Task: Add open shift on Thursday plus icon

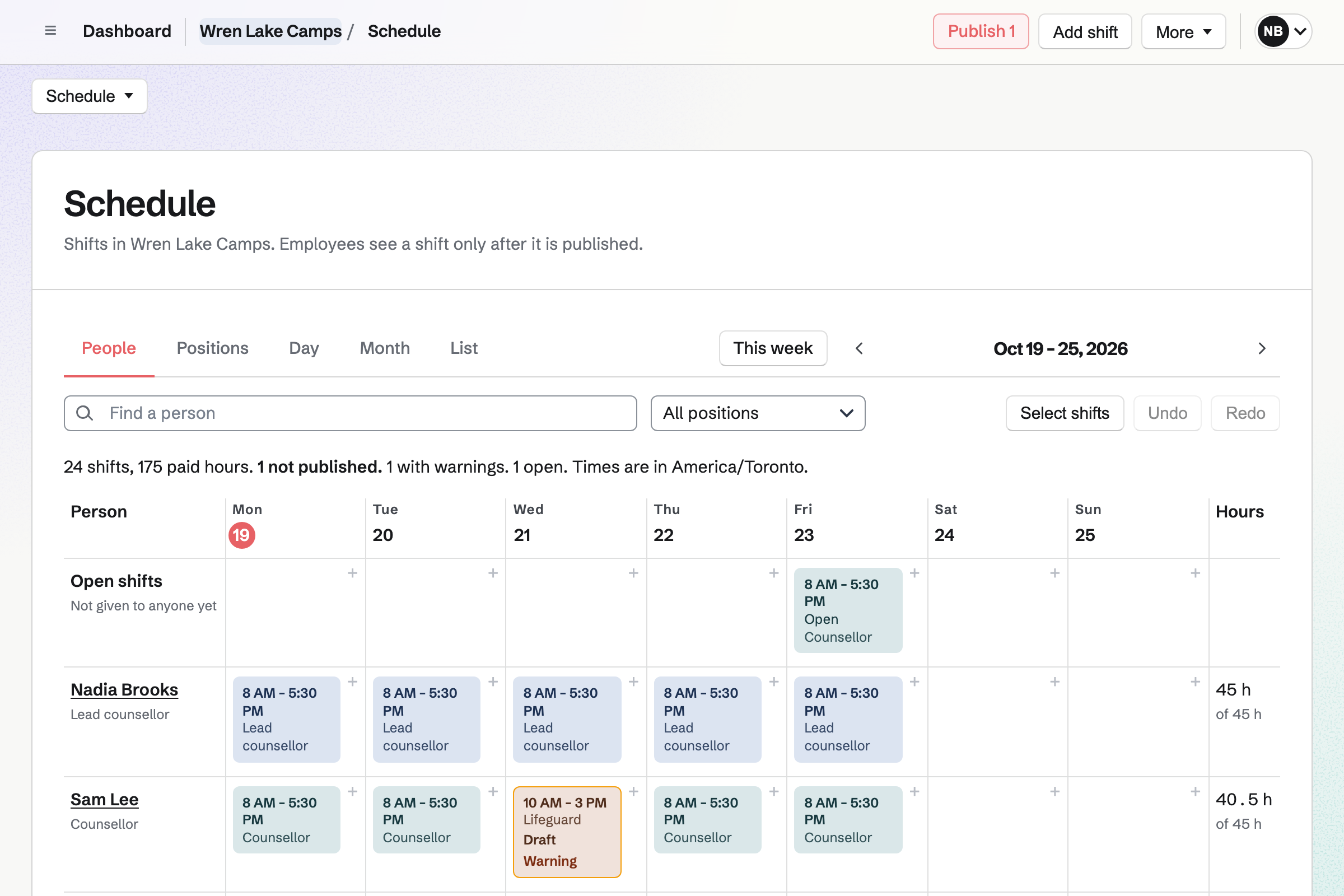Action: coord(774,573)
